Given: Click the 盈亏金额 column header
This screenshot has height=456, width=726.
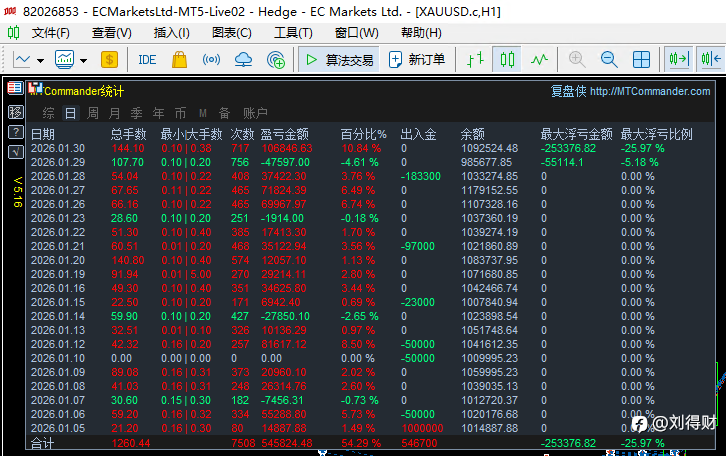Looking at the screenshot, I should [284, 134].
